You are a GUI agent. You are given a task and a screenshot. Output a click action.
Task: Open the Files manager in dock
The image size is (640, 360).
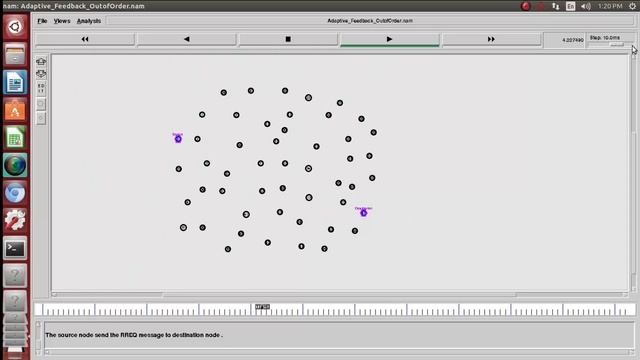[15, 54]
